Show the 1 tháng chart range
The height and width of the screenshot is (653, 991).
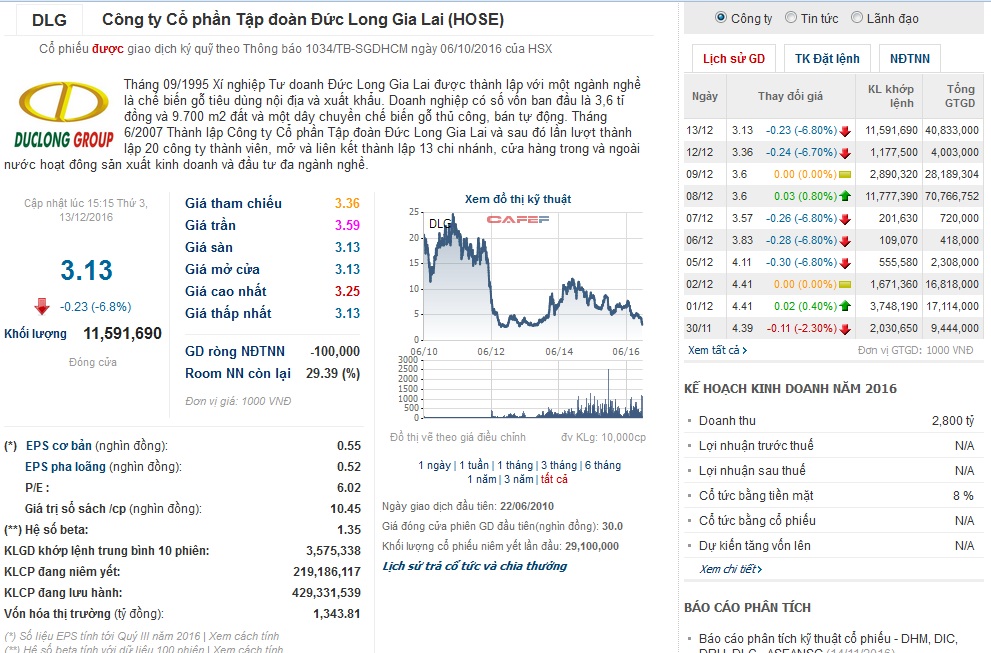point(514,465)
